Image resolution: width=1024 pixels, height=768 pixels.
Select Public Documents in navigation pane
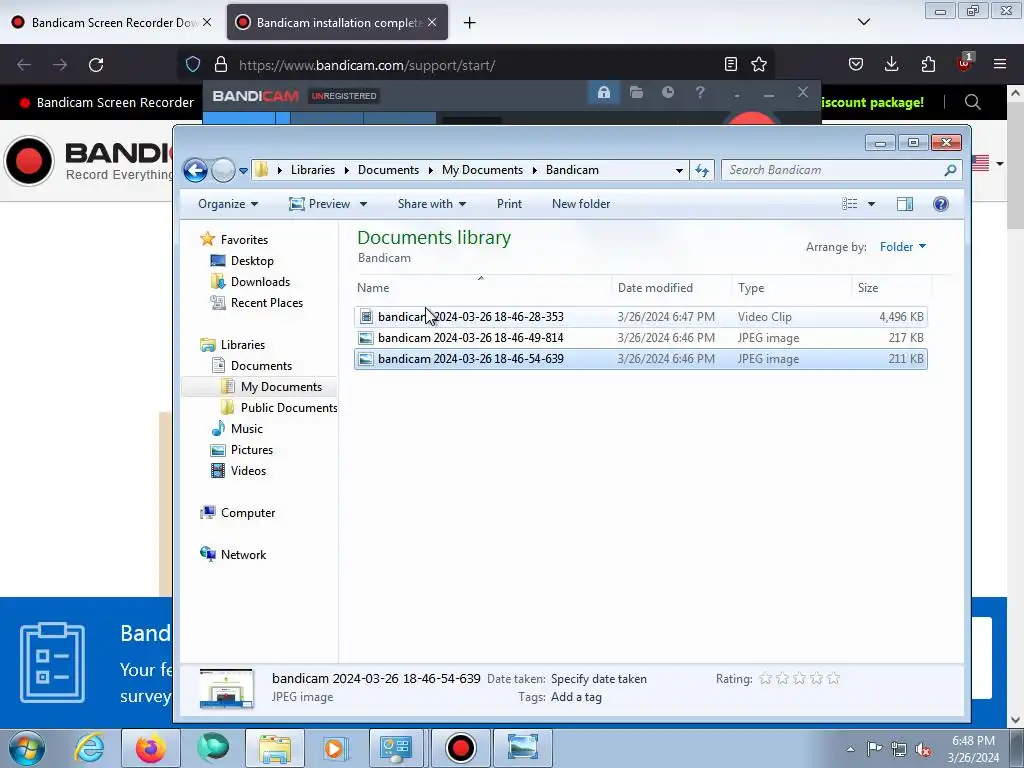pyautogui.click(x=288, y=408)
